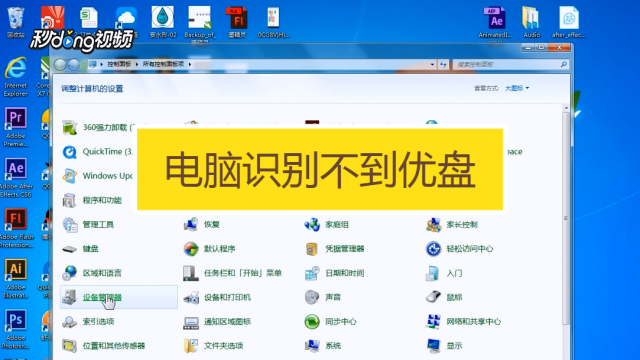Image resolution: width=640 pixels, height=360 pixels.
Task: Open 家庭组 icon
Action: coord(312,224)
